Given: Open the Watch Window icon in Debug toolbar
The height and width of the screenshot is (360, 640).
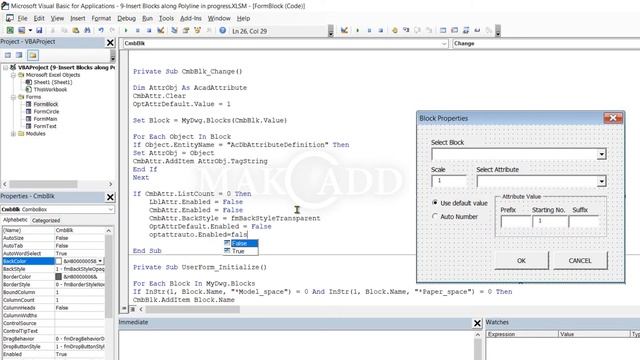Looking at the screenshot, I should (466, 30).
